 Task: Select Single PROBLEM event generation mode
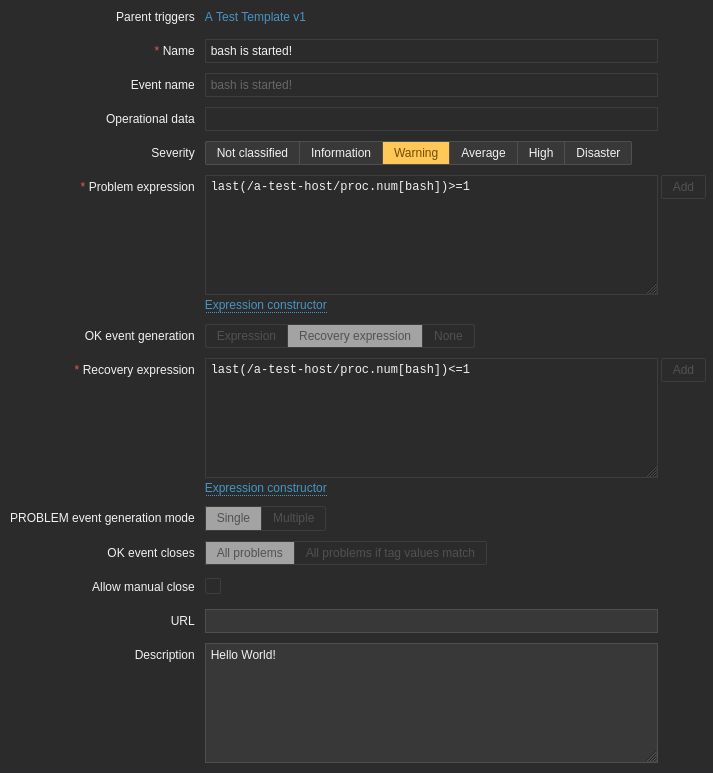point(233,518)
